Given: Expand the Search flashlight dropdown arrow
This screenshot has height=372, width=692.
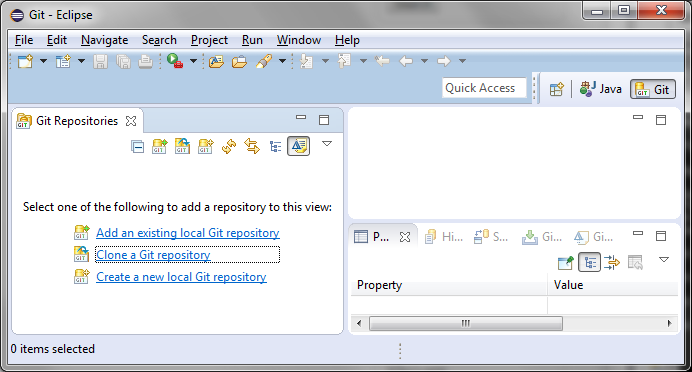Looking at the screenshot, I should click(282, 61).
